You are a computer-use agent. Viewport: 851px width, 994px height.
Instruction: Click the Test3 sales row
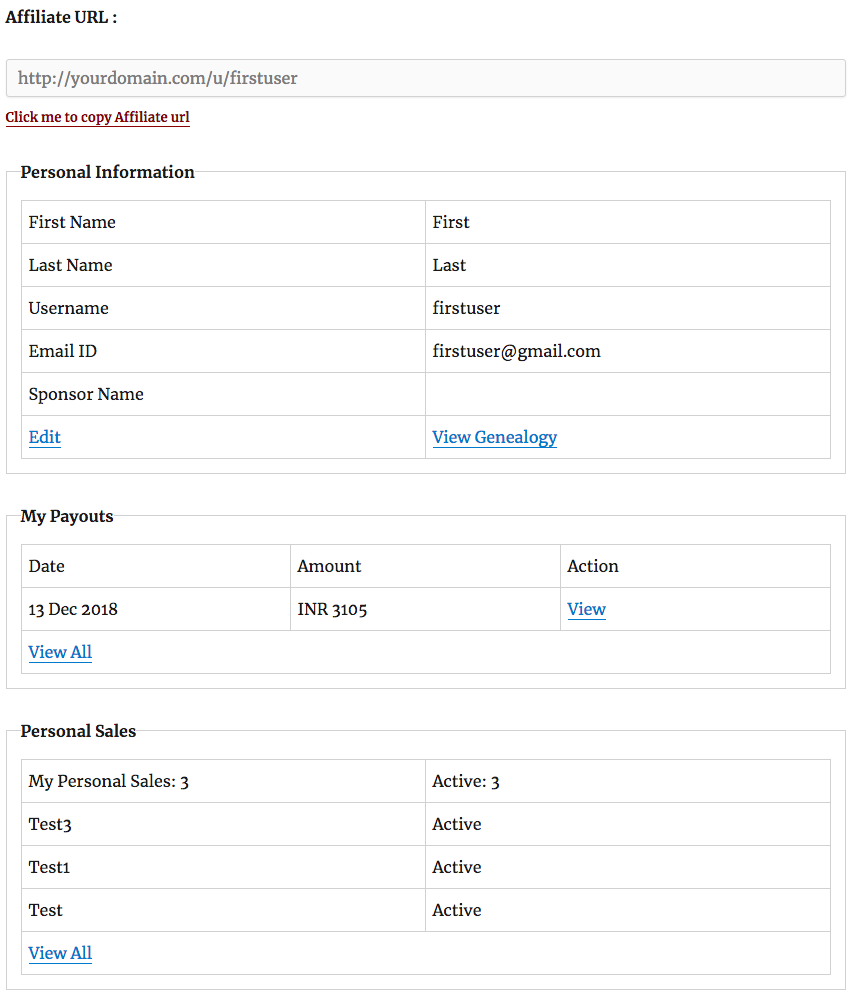click(426, 824)
